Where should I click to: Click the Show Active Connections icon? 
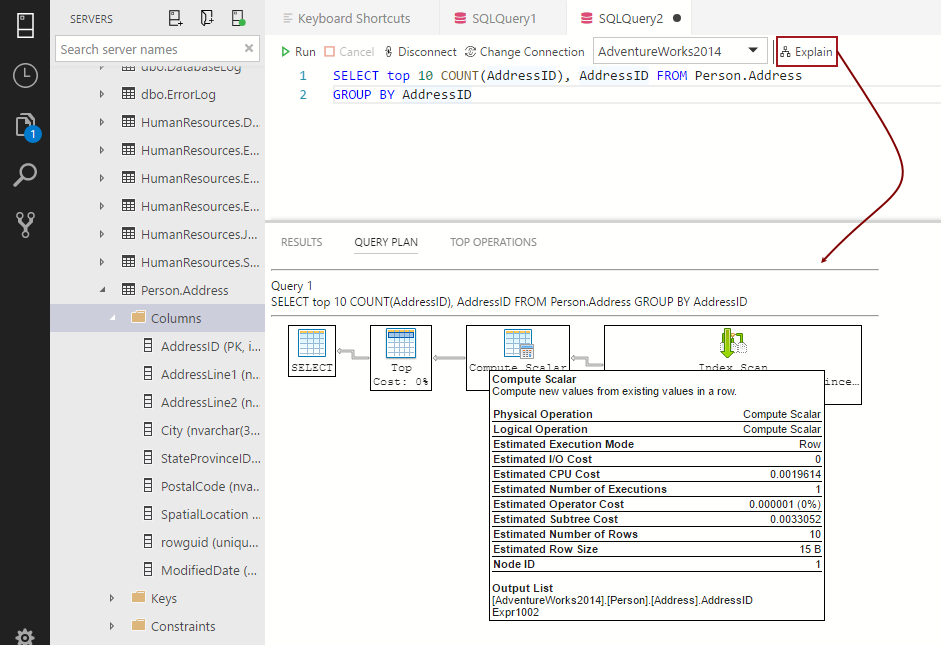click(238, 18)
